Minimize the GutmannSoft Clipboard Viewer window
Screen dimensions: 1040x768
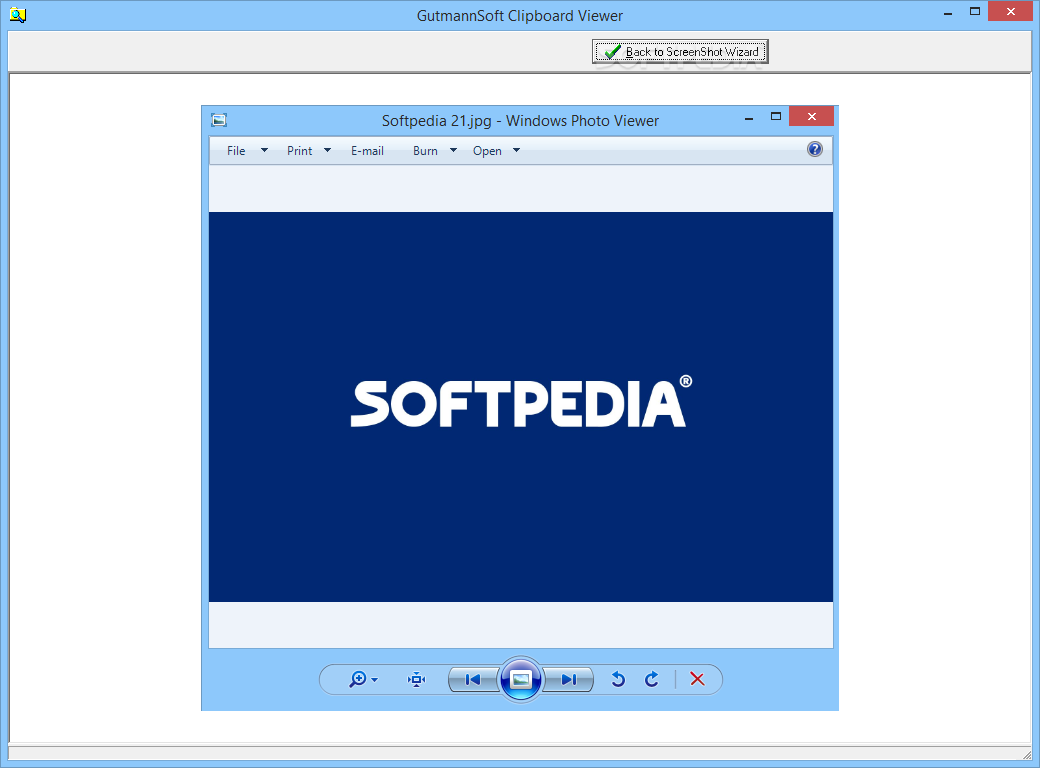point(948,13)
